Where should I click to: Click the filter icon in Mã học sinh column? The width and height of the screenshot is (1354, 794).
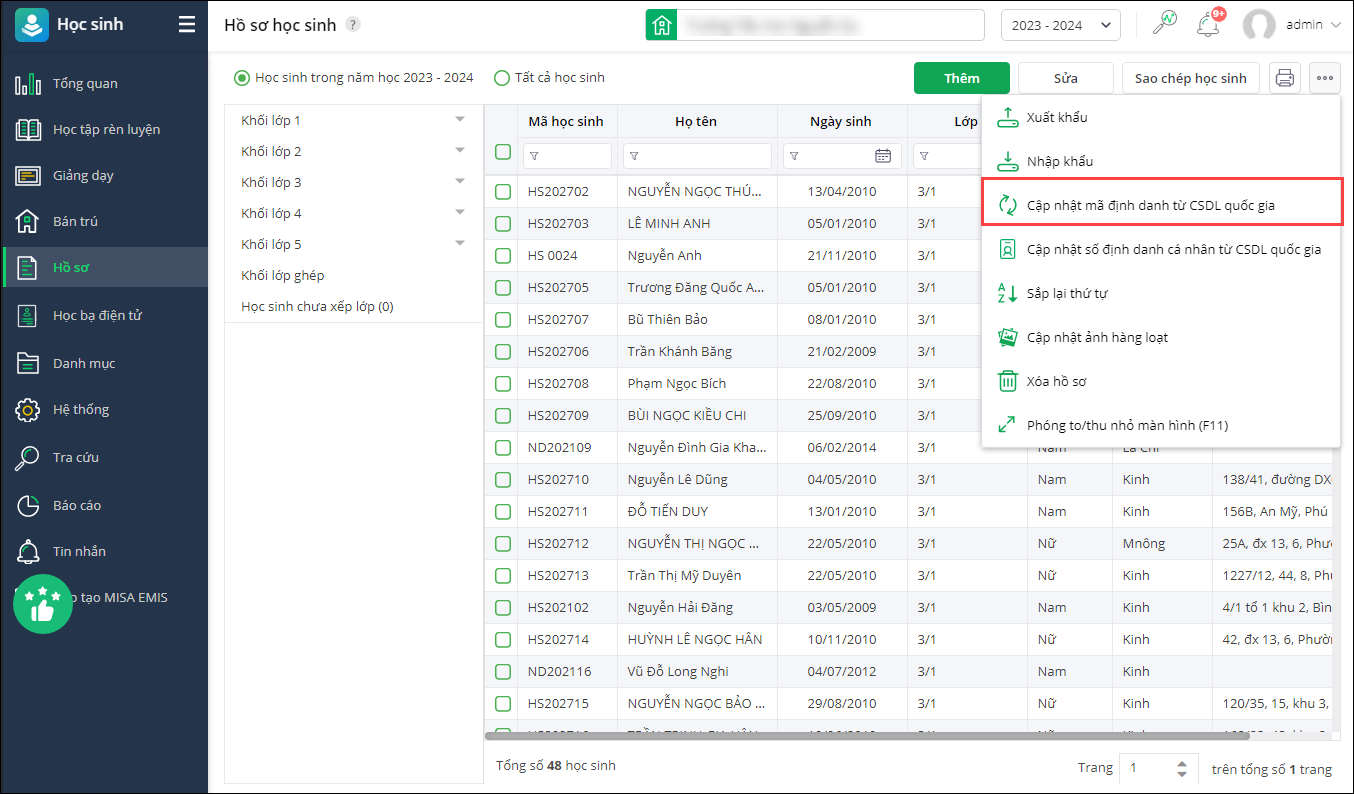(534, 156)
